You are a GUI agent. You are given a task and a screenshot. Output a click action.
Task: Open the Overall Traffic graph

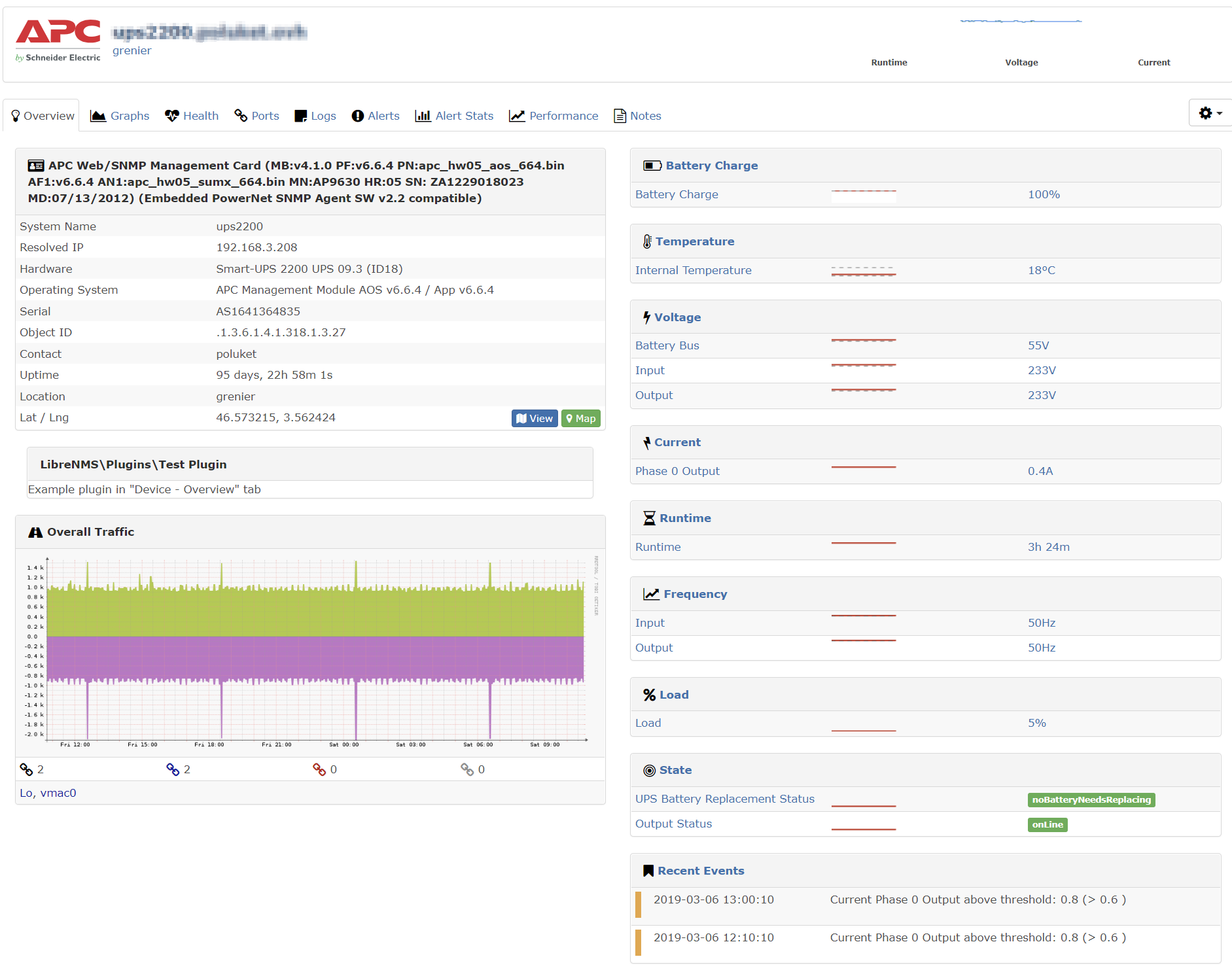(310, 653)
